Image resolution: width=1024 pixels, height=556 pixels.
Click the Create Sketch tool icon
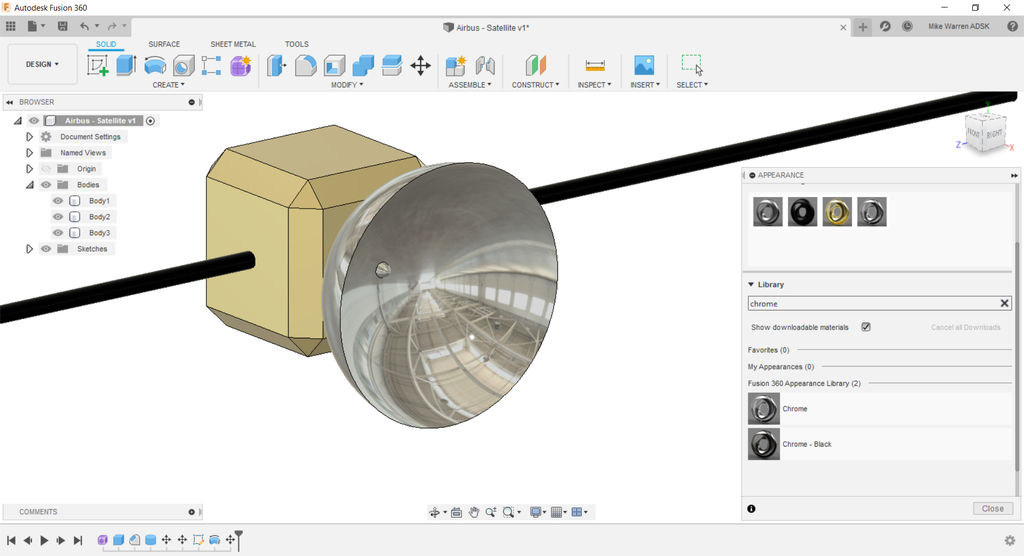98,66
